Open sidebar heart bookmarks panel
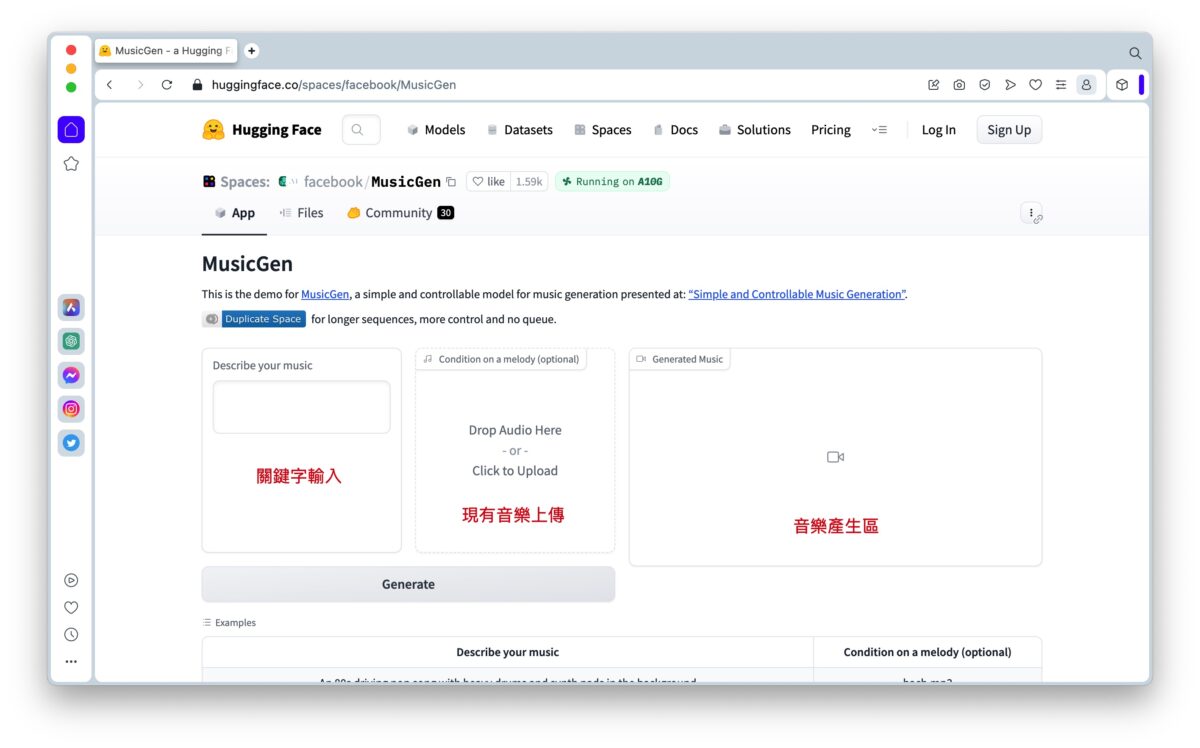1200x748 pixels. (71, 607)
